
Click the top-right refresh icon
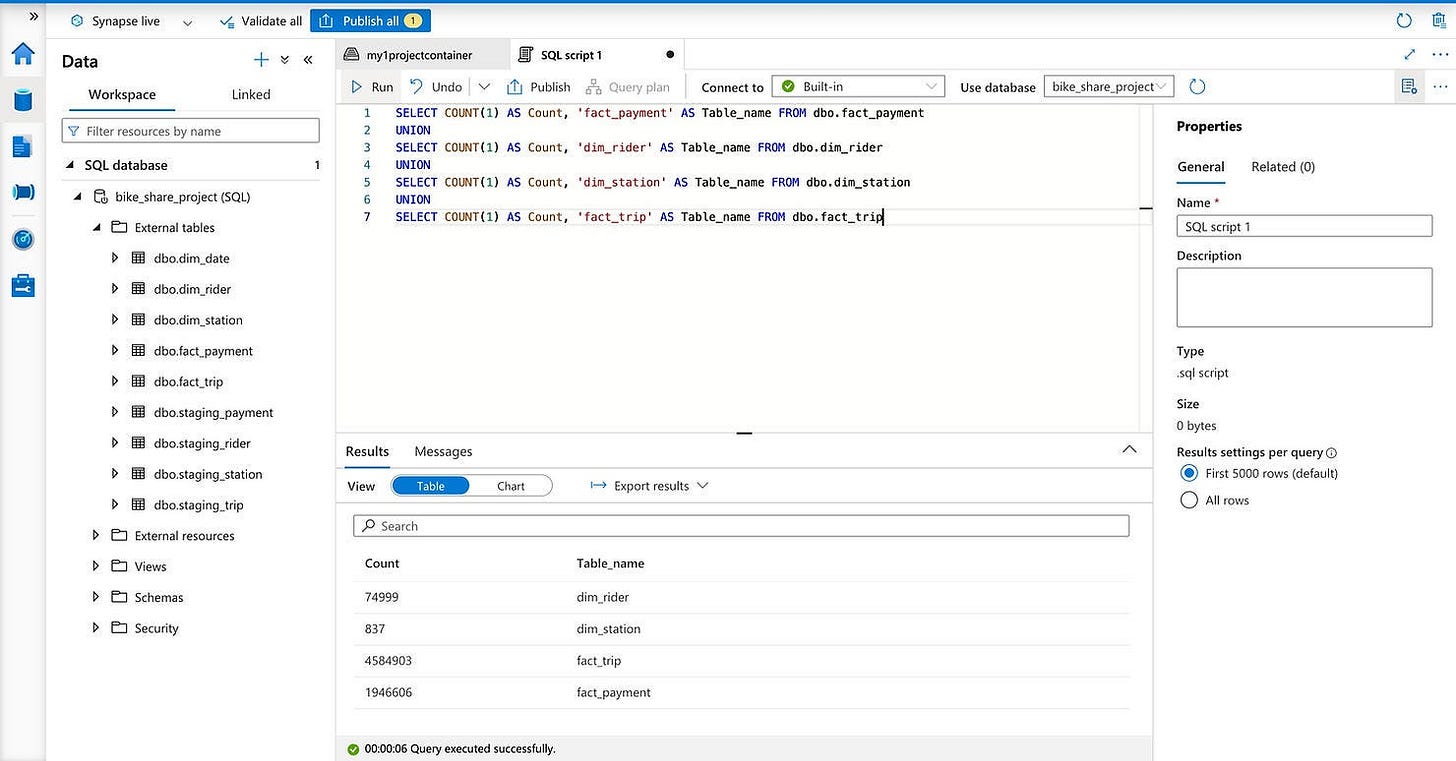(x=1404, y=20)
